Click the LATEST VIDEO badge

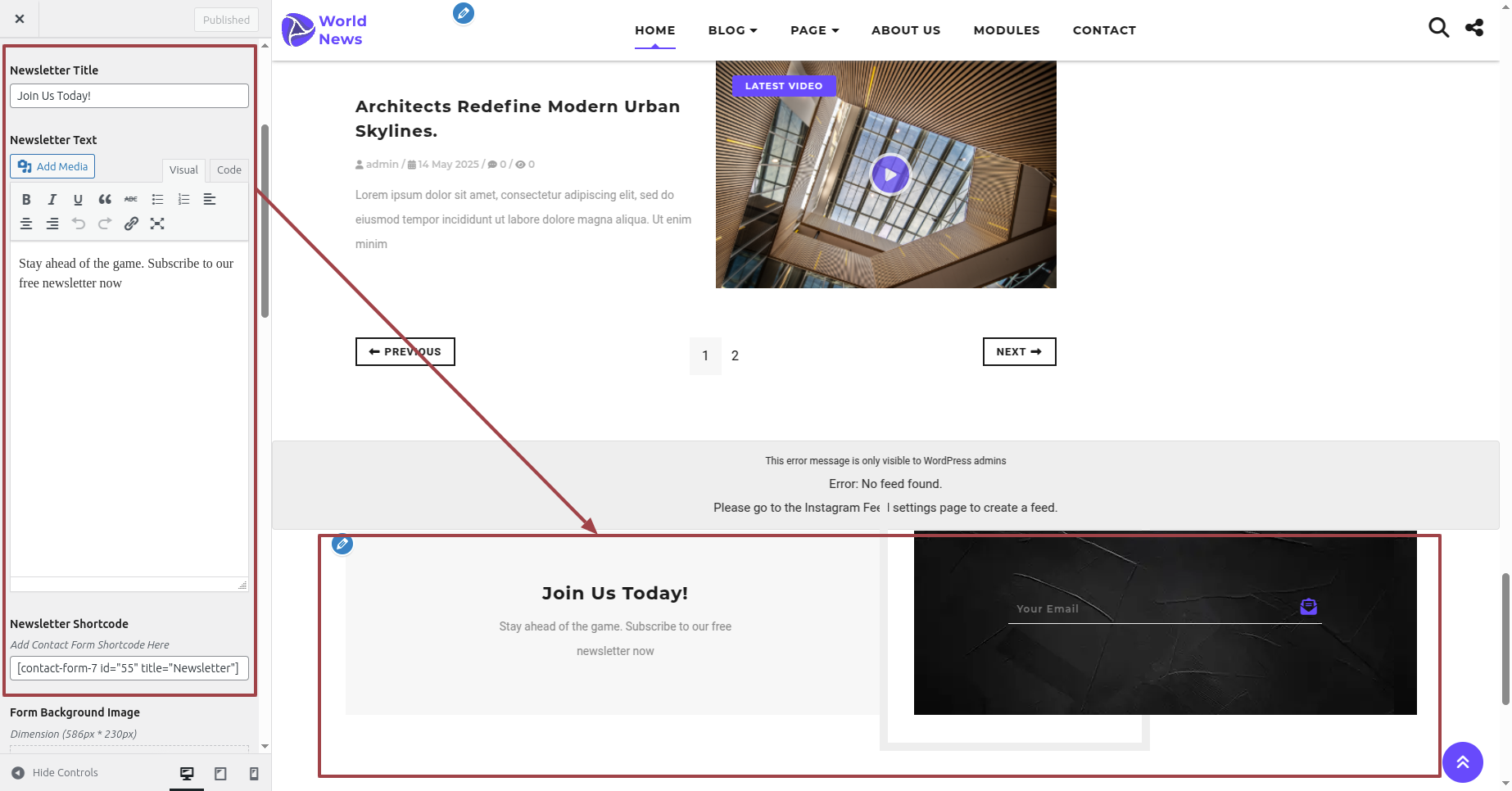tap(784, 86)
